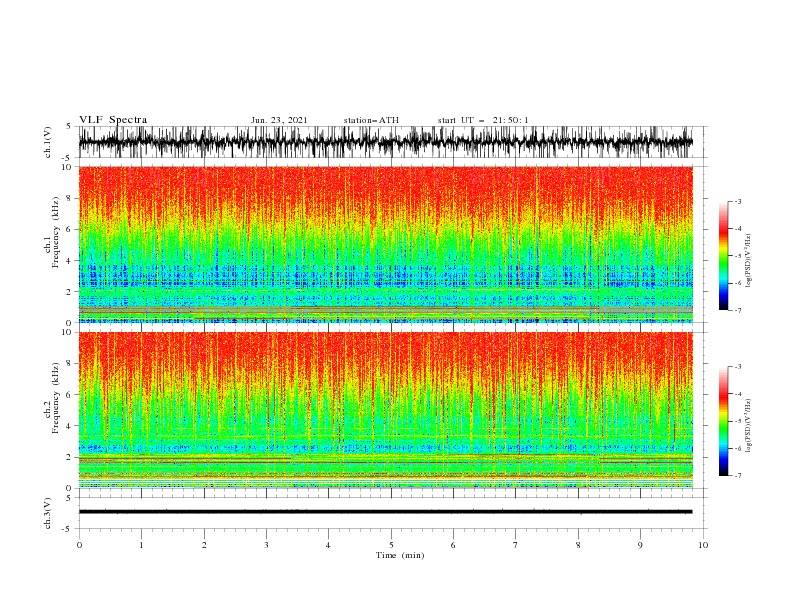Click the "VLF Spectra" plot title
792x612 pixels.
[113, 120]
